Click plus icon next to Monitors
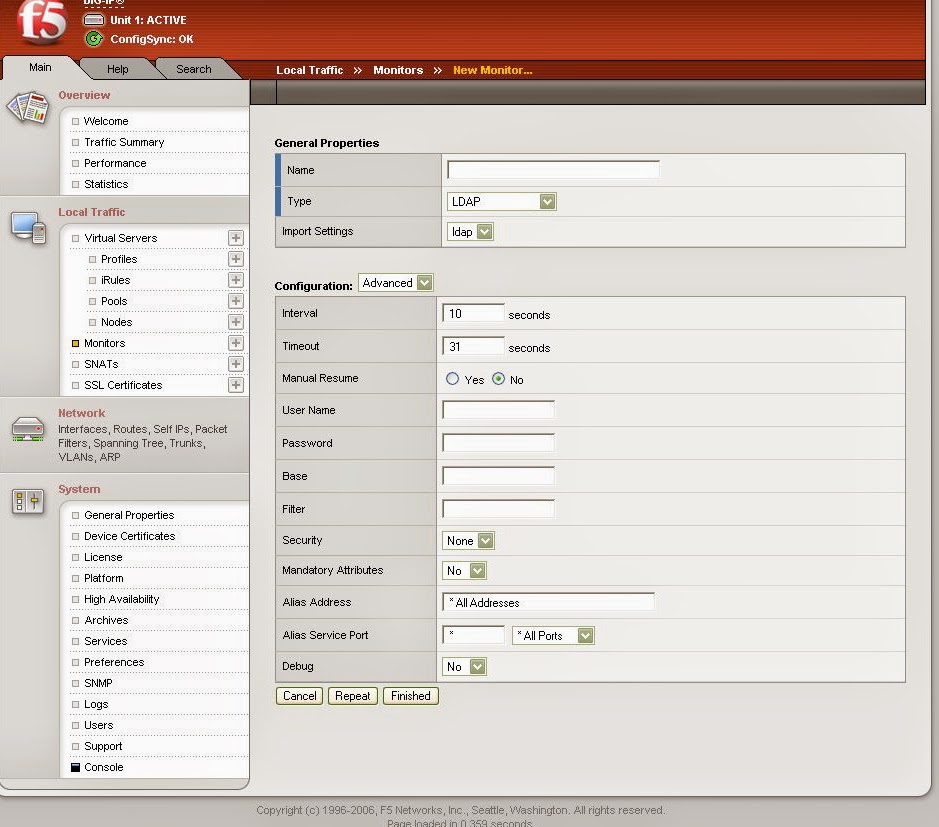 [x=236, y=343]
